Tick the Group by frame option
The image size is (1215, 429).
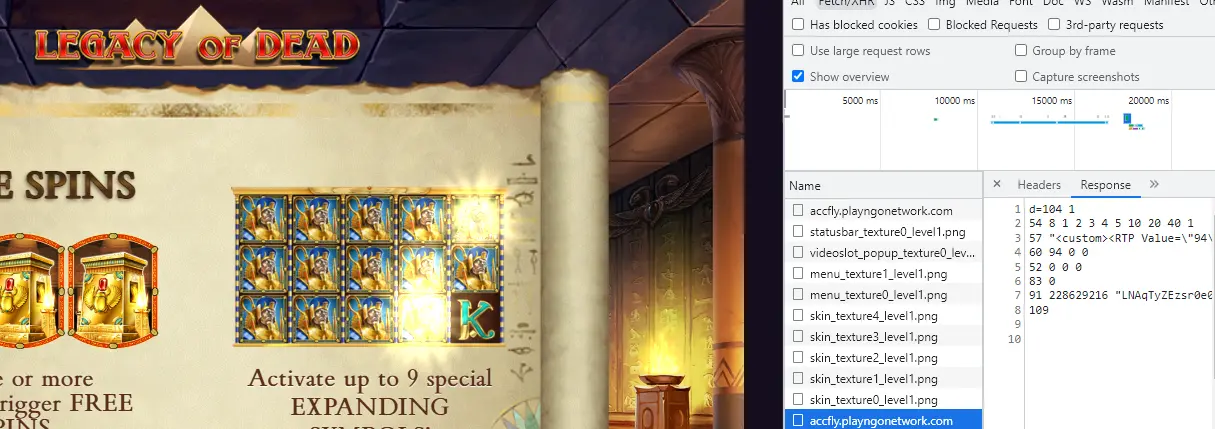(1021, 51)
